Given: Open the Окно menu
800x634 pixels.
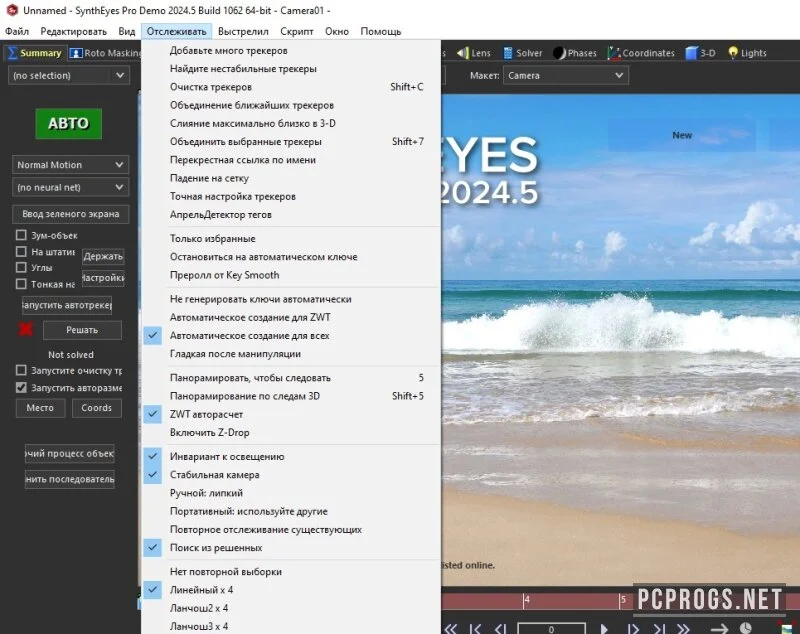Looking at the screenshot, I should coord(337,32).
